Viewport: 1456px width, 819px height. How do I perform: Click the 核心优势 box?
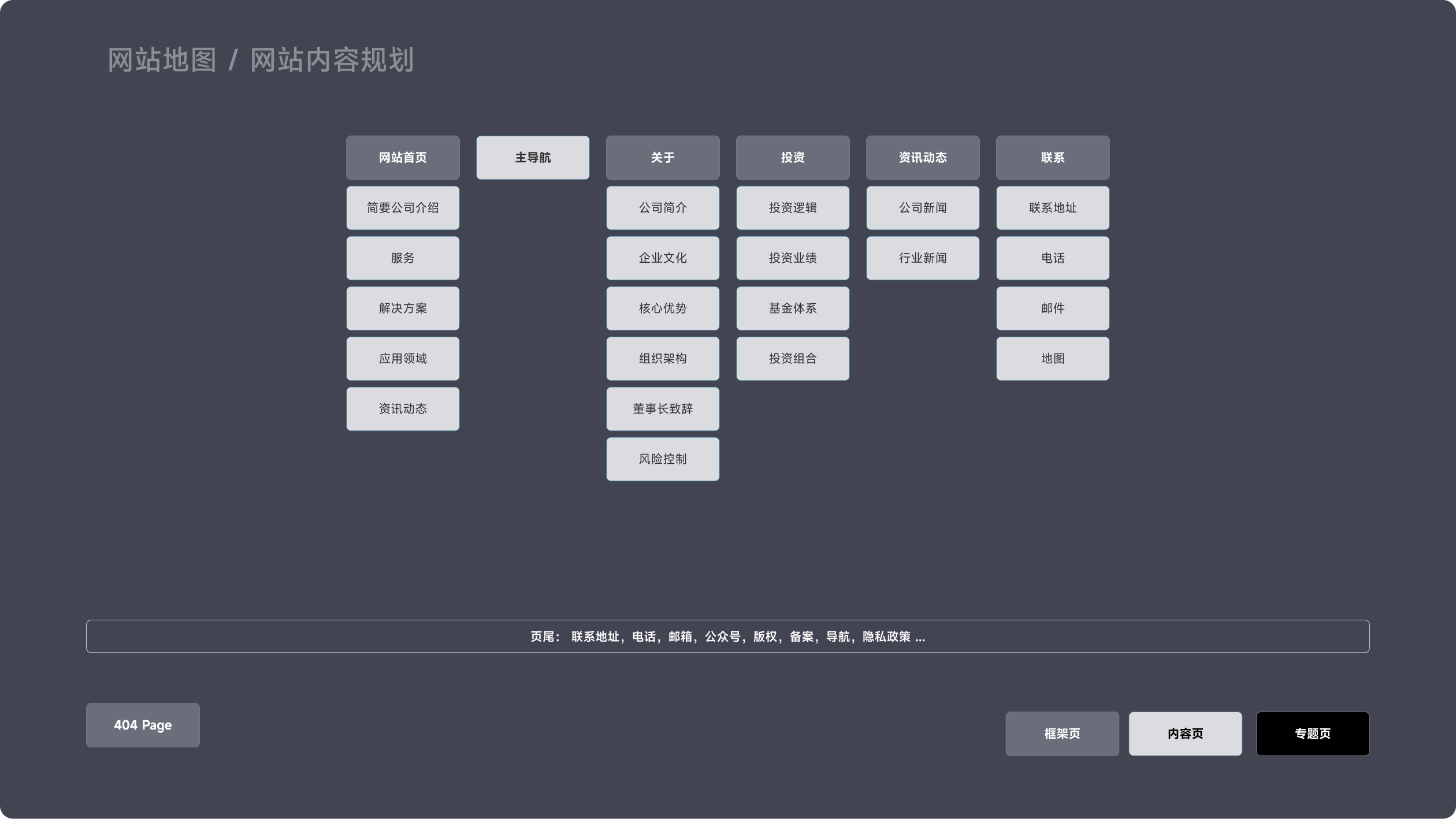pyautogui.click(x=663, y=308)
